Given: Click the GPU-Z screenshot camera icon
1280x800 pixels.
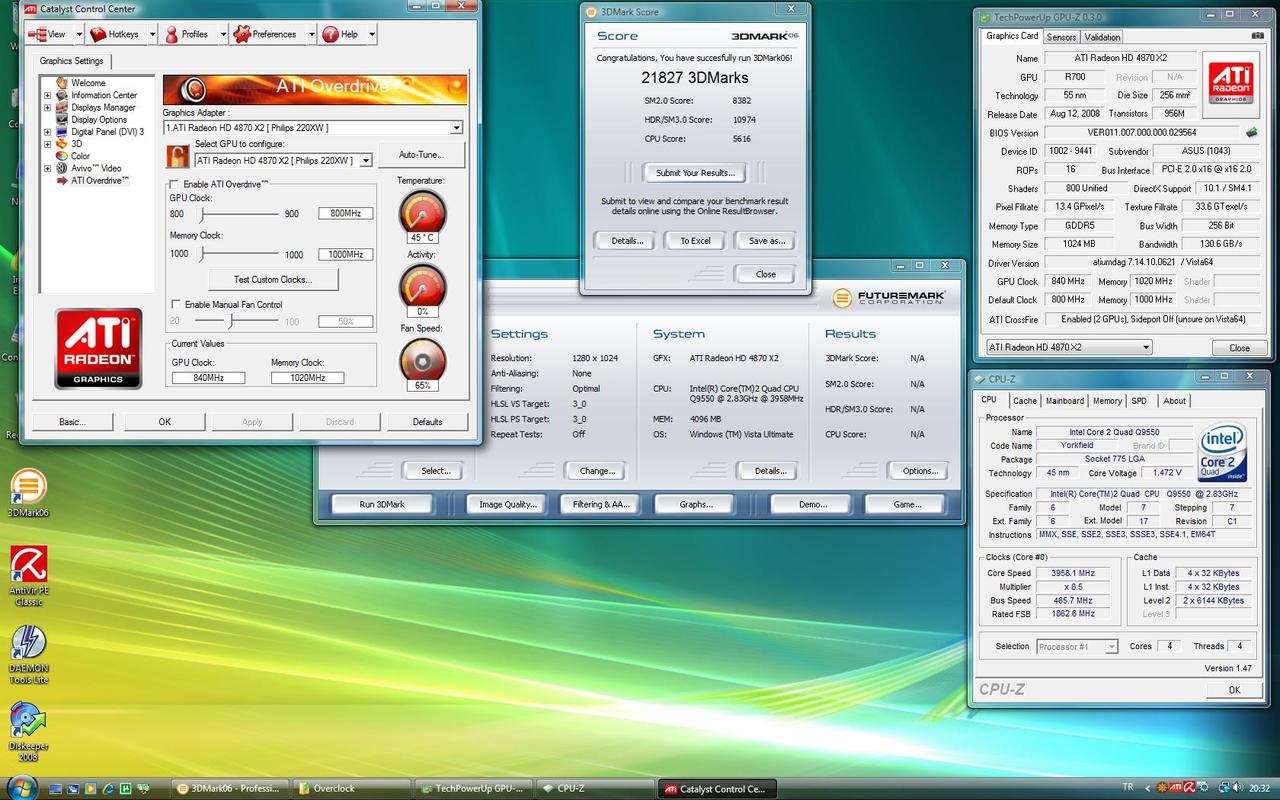Looking at the screenshot, I should (x=1257, y=36).
